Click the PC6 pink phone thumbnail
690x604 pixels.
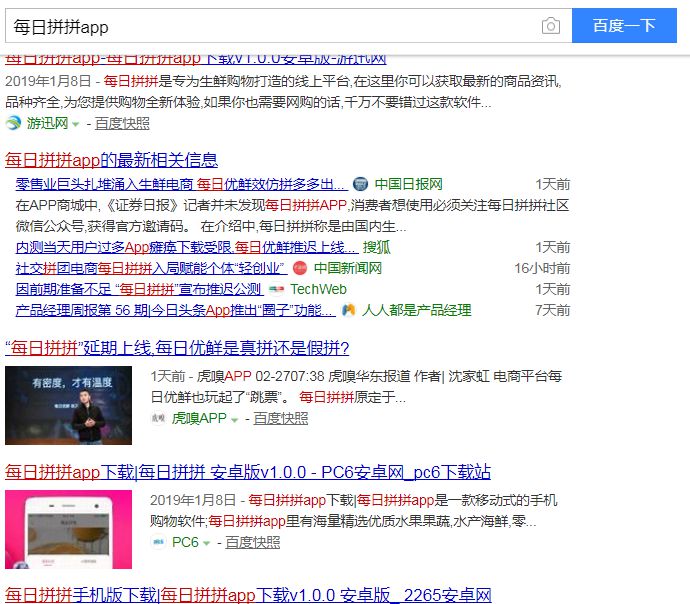pos(68,529)
